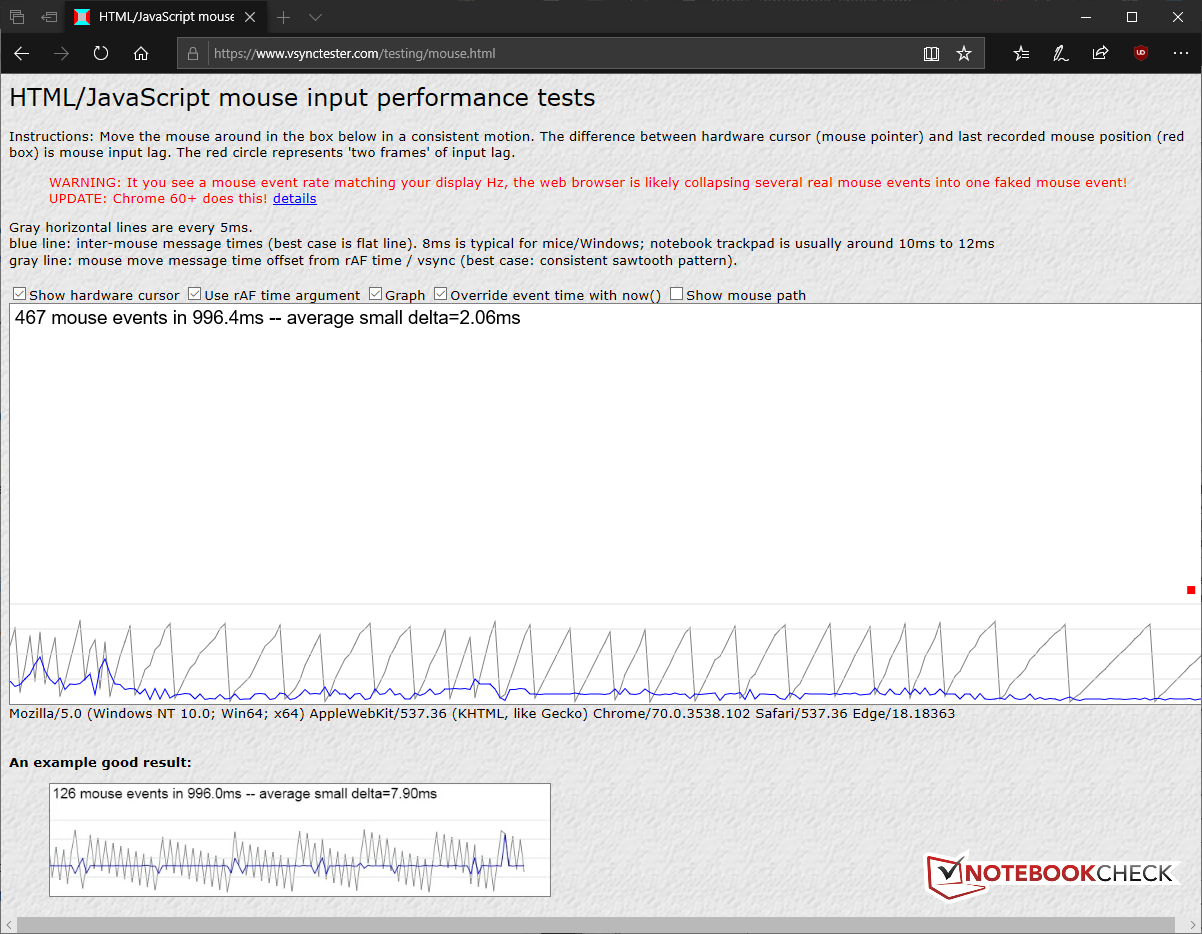Click the '126 mouse events' example text
Viewport: 1202px width, 934px height.
point(245,794)
